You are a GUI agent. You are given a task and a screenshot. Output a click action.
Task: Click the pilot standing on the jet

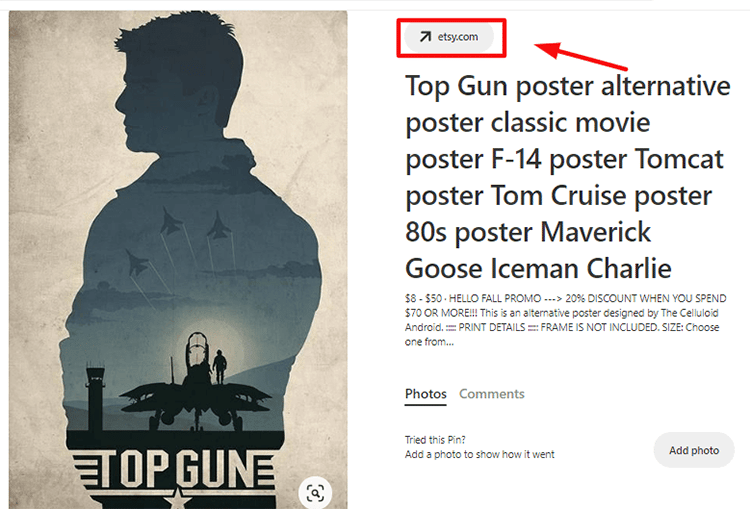point(220,366)
